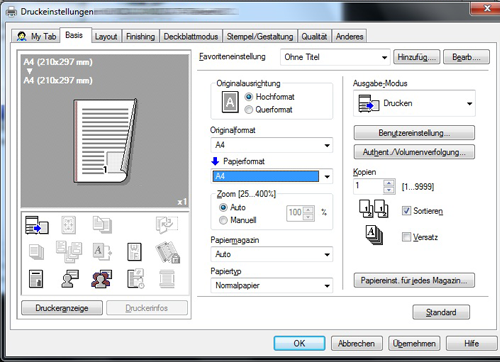Switch to the Qualität tab
The height and width of the screenshot is (362, 500).
click(x=314, y=36)
